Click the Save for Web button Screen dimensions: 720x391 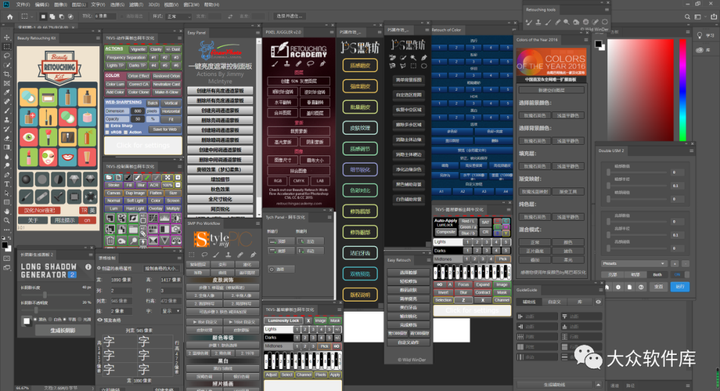click(x=164, y=129)
